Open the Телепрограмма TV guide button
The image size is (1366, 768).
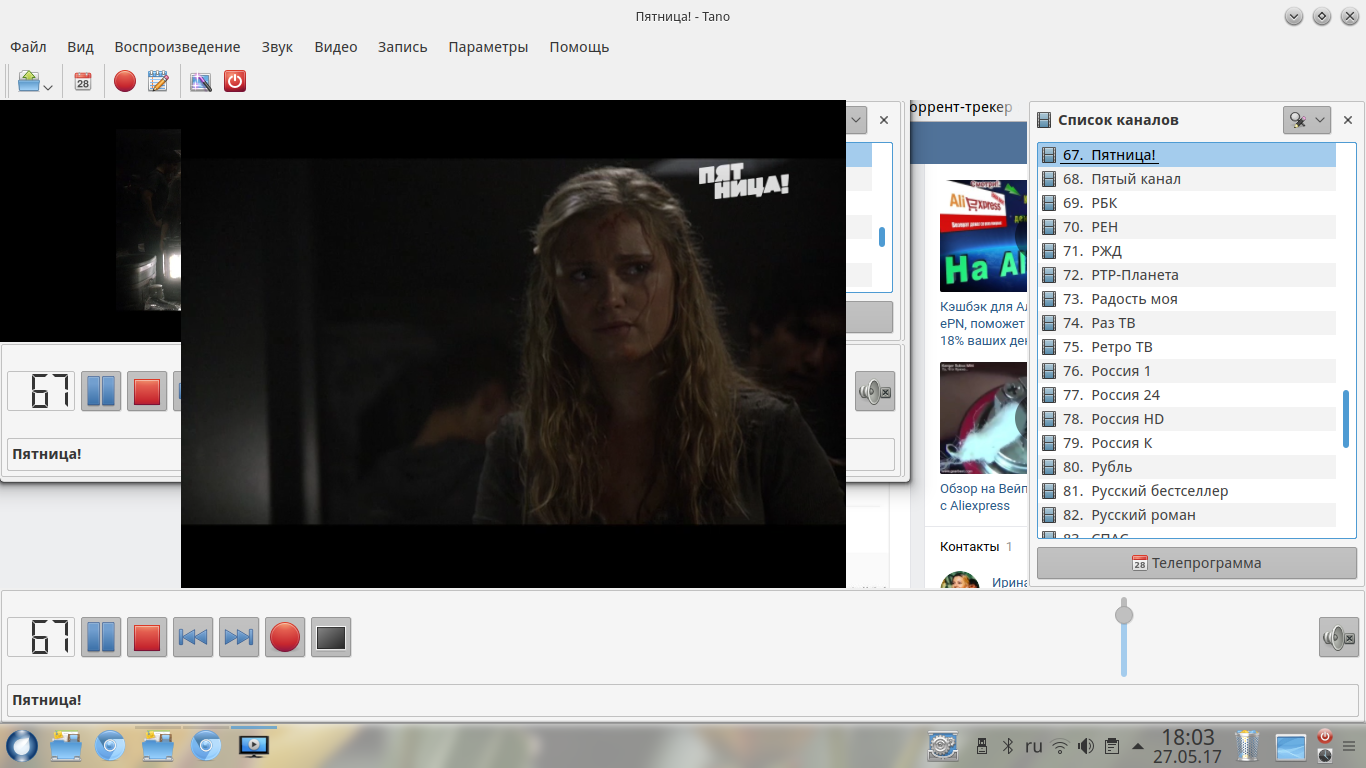point(1197,563)
